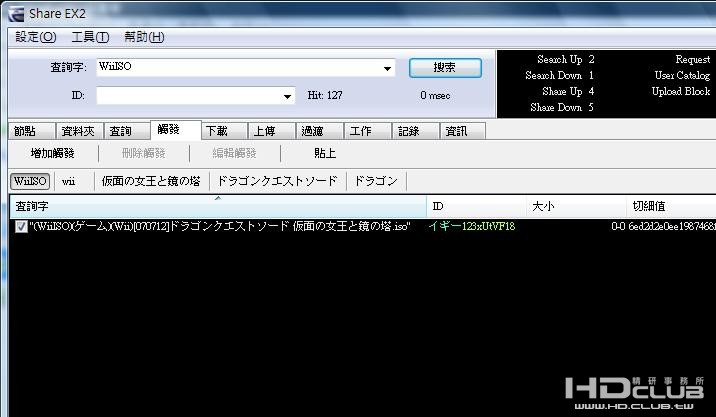Switch to the 過濾 tab
The image size is (716, 417).
click(320, 131)
